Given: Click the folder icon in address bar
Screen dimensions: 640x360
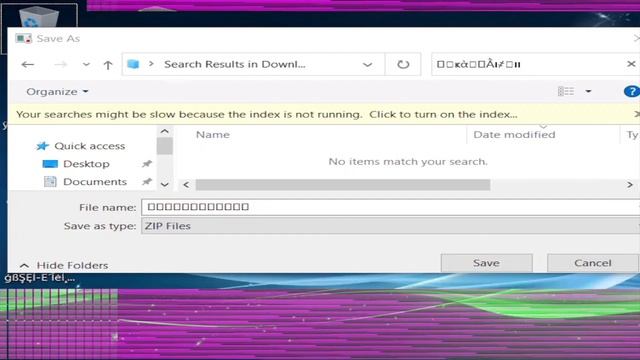Looking at the screenshot, I should [133, 64].
